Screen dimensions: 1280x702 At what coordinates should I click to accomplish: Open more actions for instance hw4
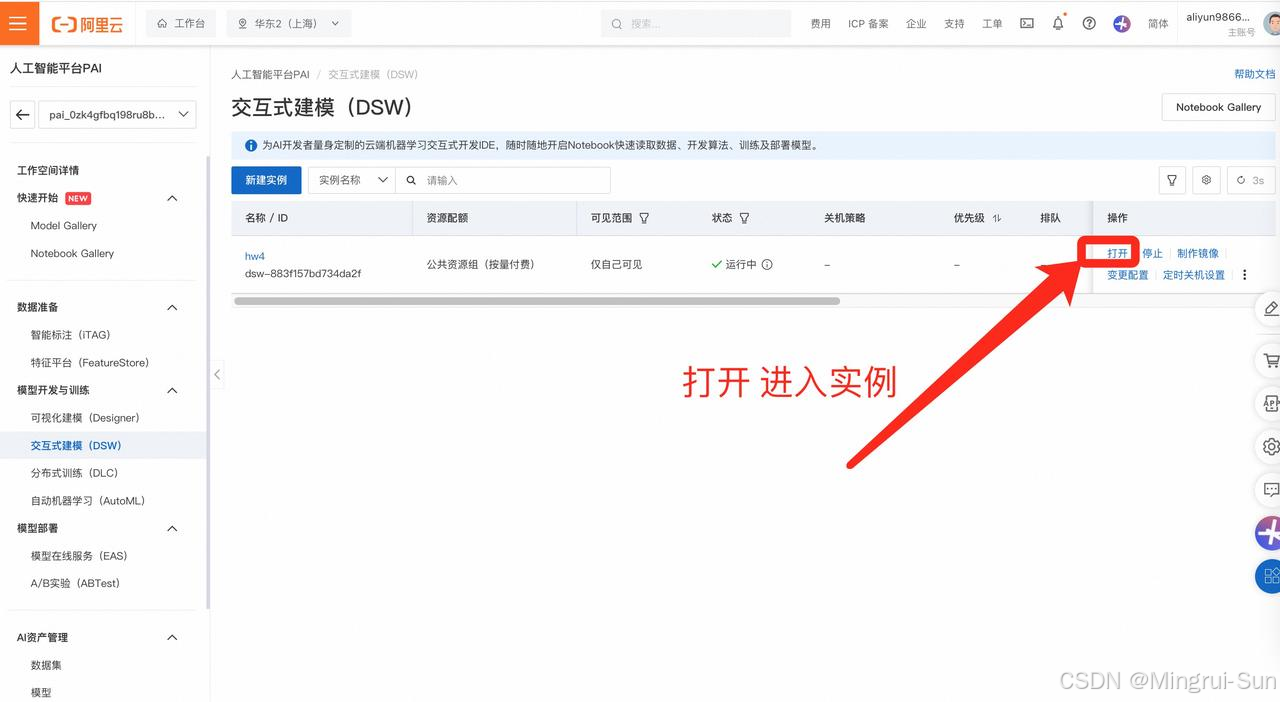click(x=1245, y=275)
